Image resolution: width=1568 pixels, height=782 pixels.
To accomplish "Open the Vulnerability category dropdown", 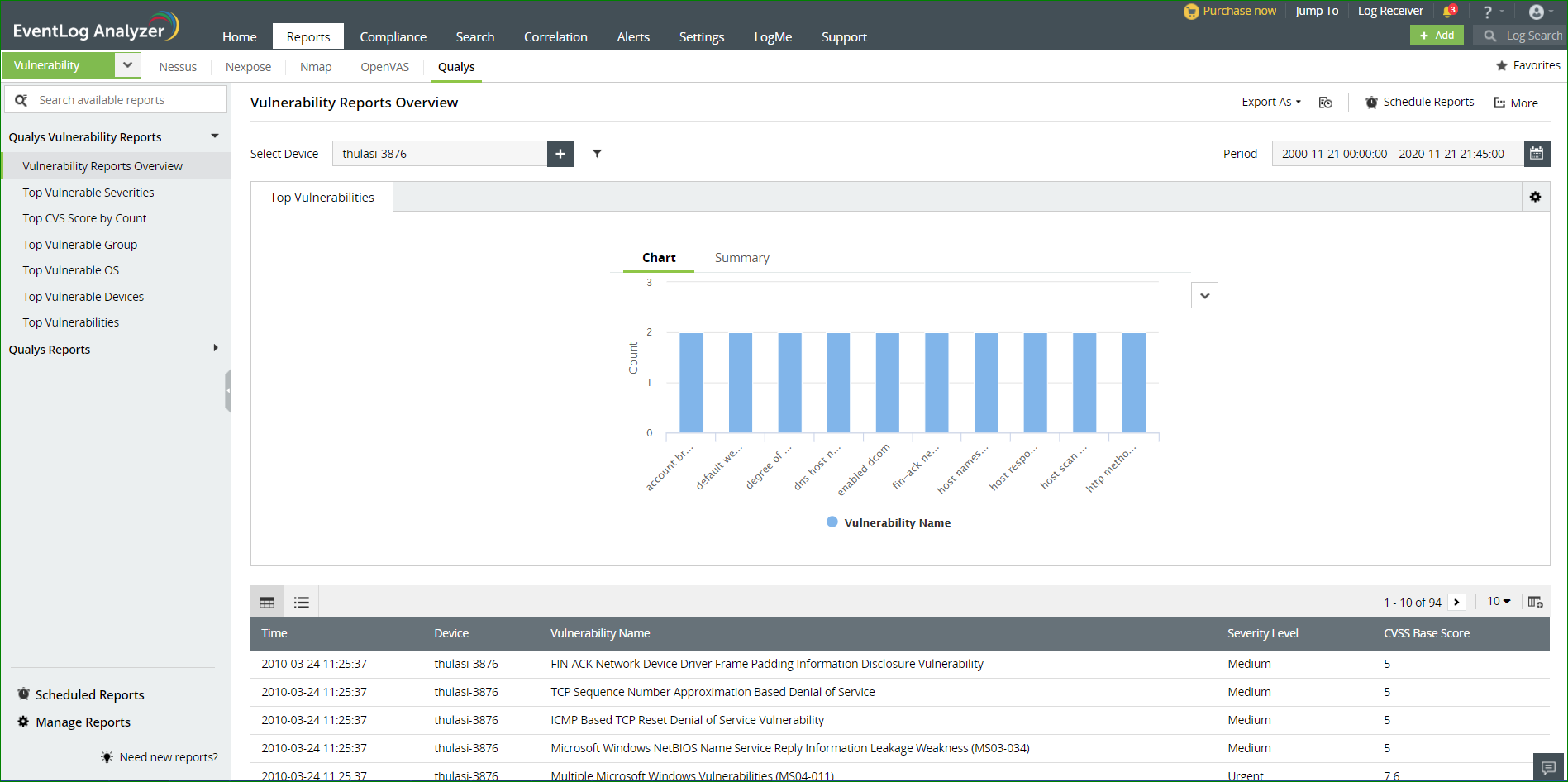I will click(127, 65).
